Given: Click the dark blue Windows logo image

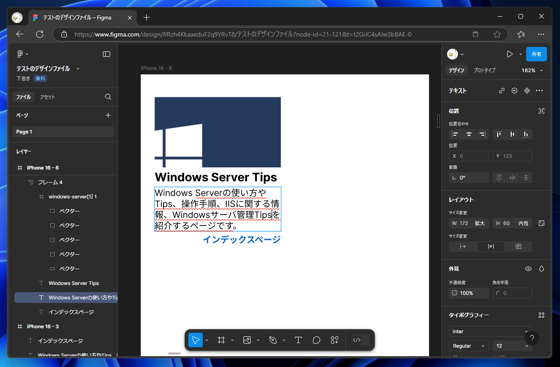Looking at the screenshot, I should click(218, 132).
